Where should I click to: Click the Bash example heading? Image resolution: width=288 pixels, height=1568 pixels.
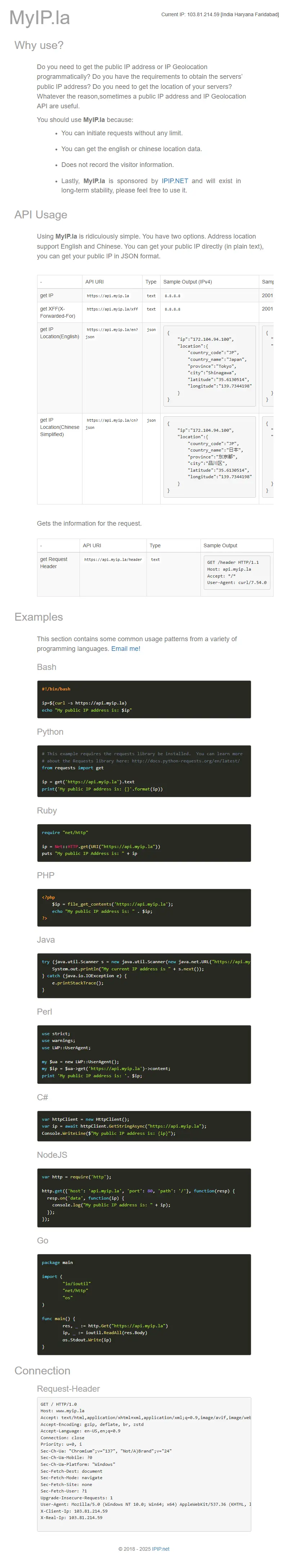pos(46,667)
